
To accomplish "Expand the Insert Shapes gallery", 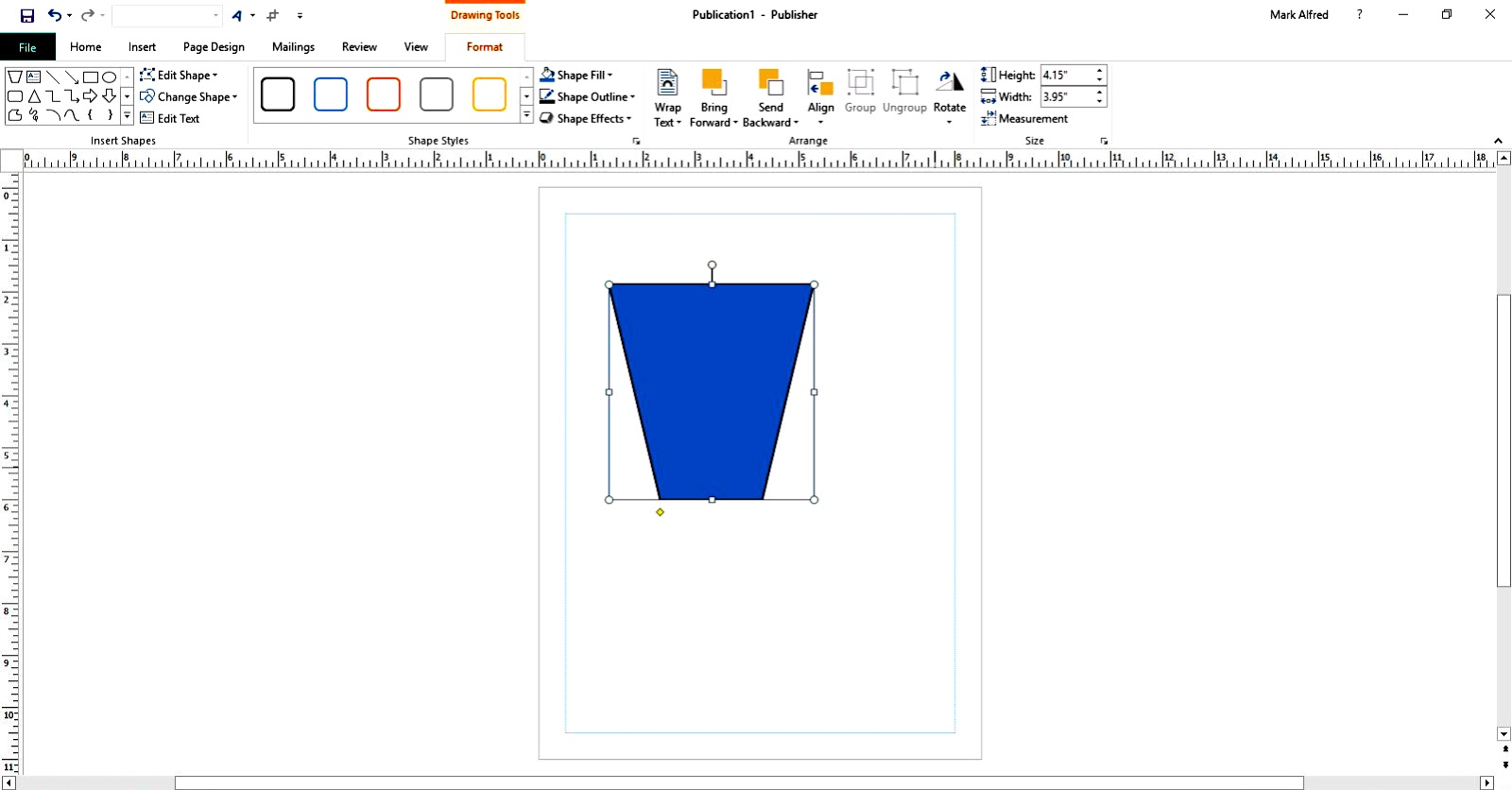I will [127, 116].
